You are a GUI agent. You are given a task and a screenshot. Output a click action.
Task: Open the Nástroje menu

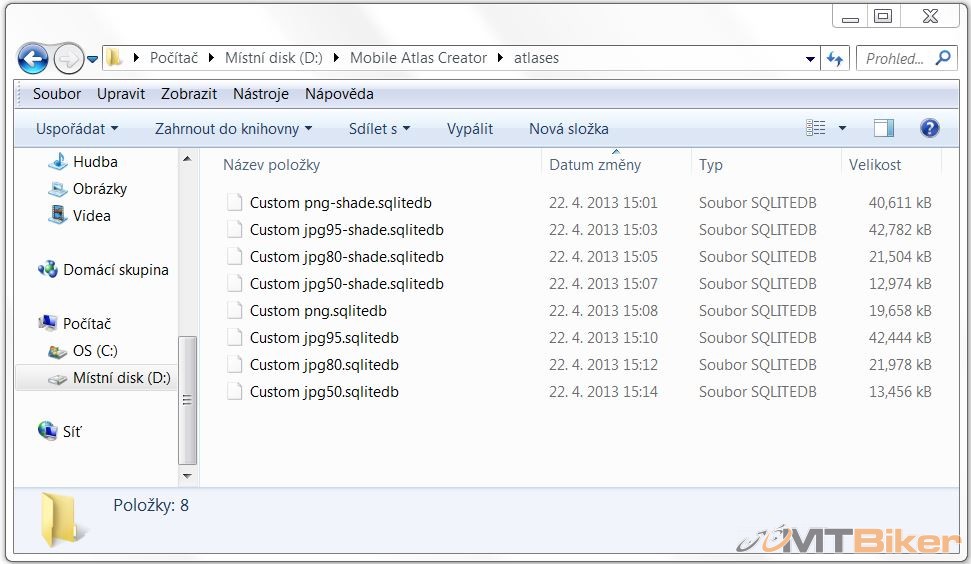click(260, 94)
